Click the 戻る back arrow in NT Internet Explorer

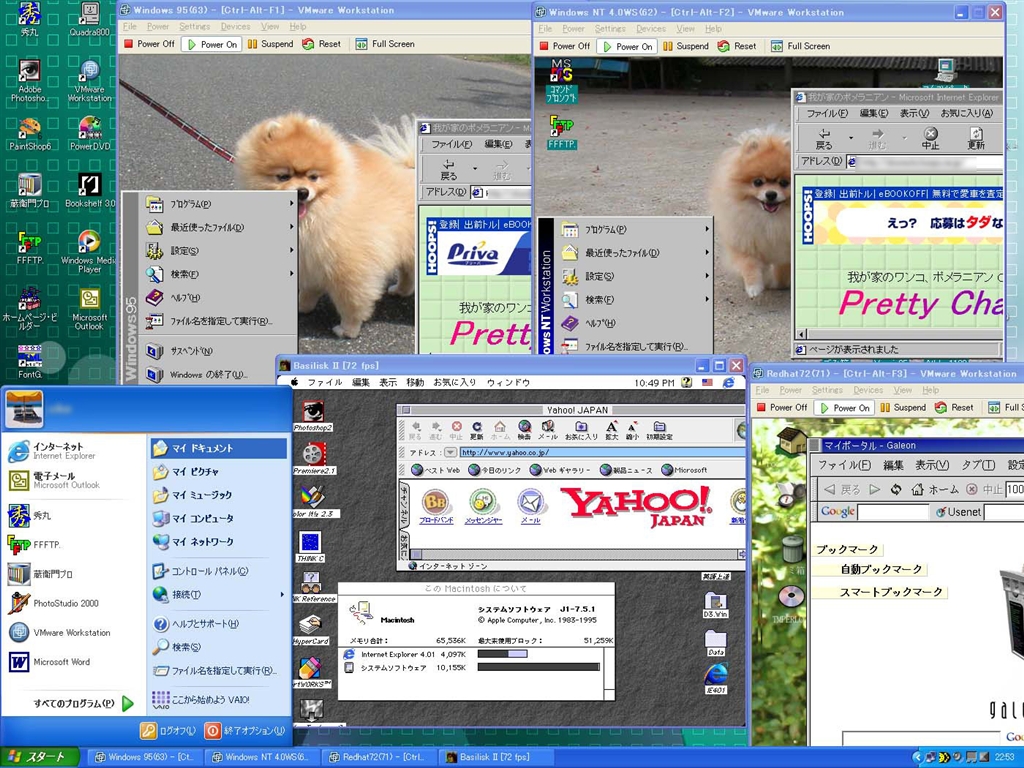824,138
